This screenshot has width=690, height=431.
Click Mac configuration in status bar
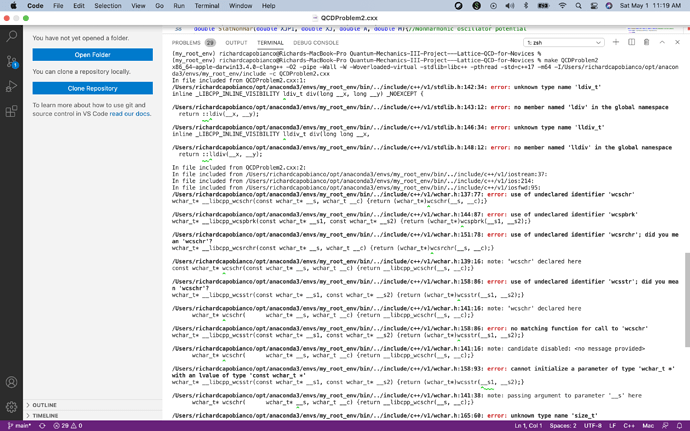648,426
